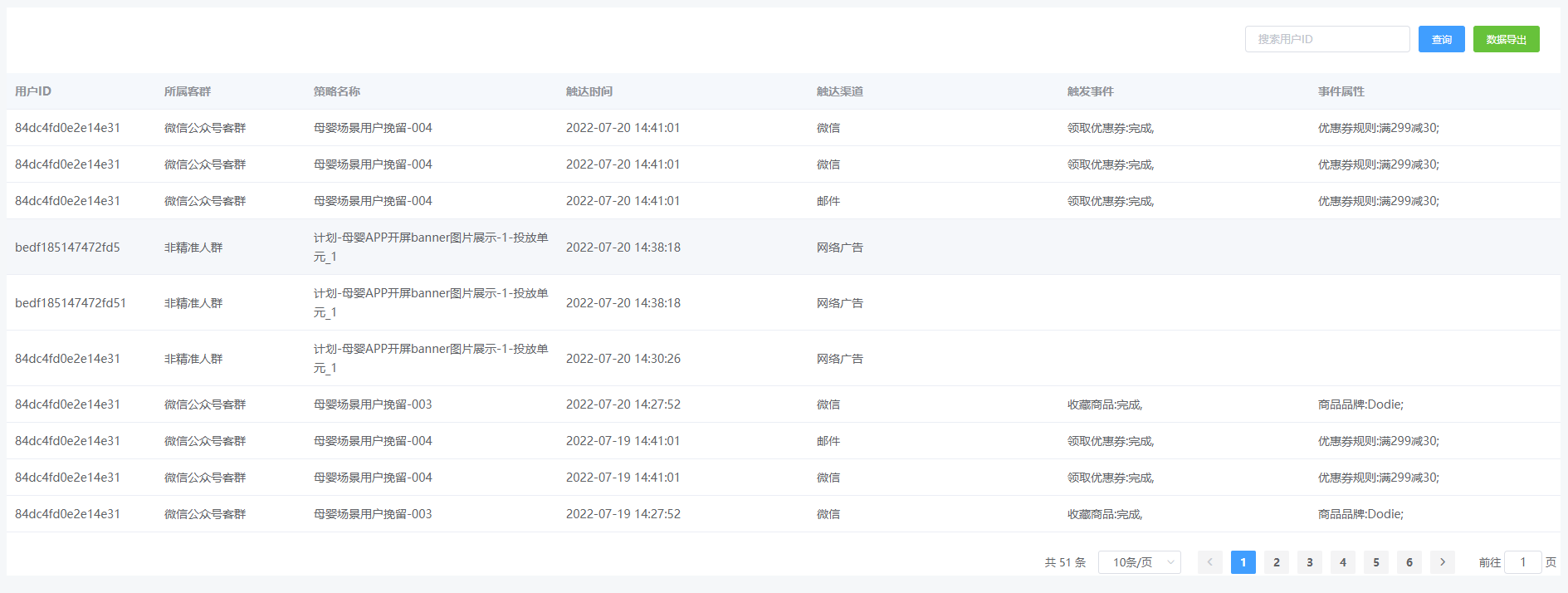Jump to pagination page 2

click(1276, 562)
